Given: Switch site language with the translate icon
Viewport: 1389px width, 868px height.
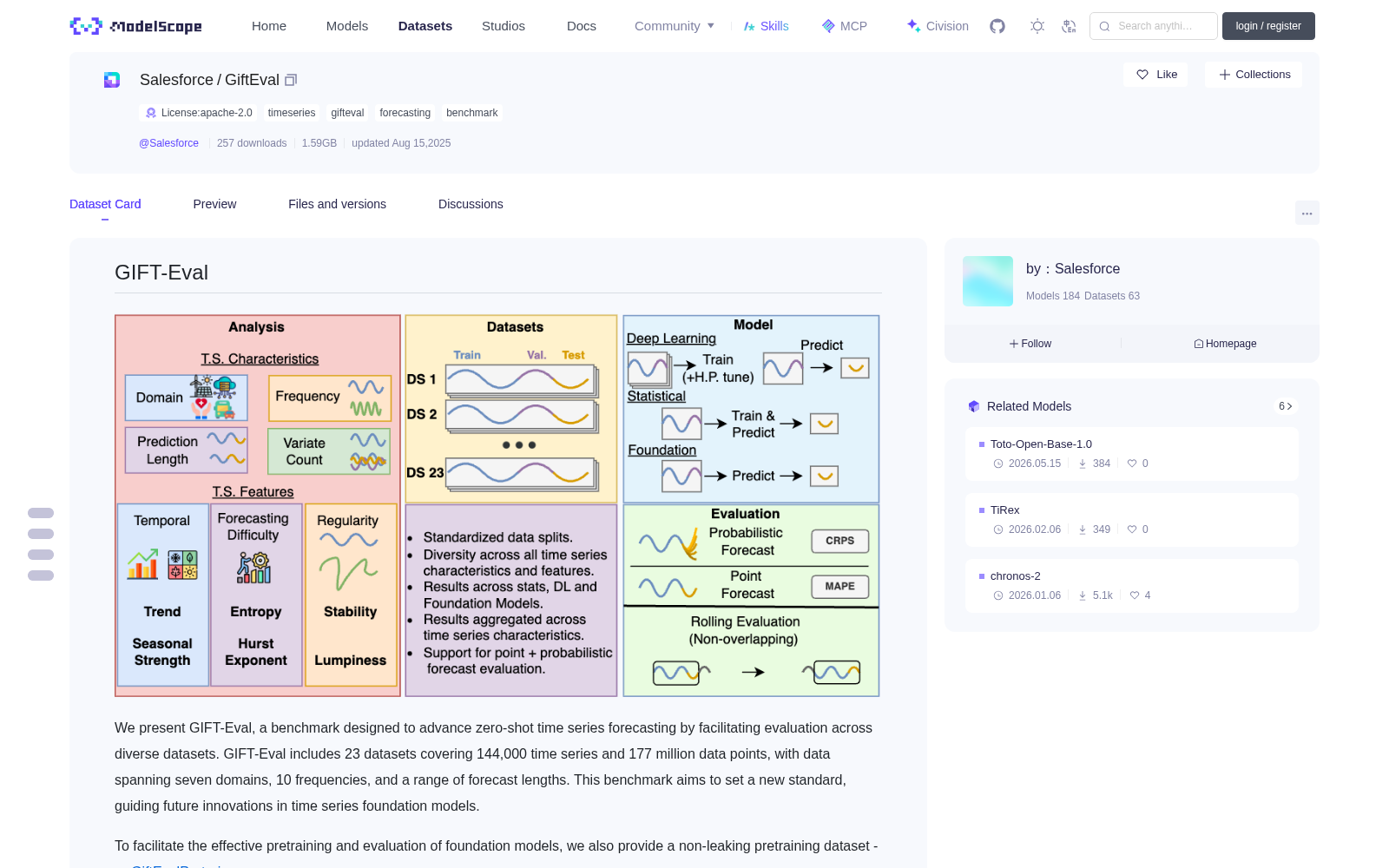Looking at the screenshot, I should point(1069,26).
